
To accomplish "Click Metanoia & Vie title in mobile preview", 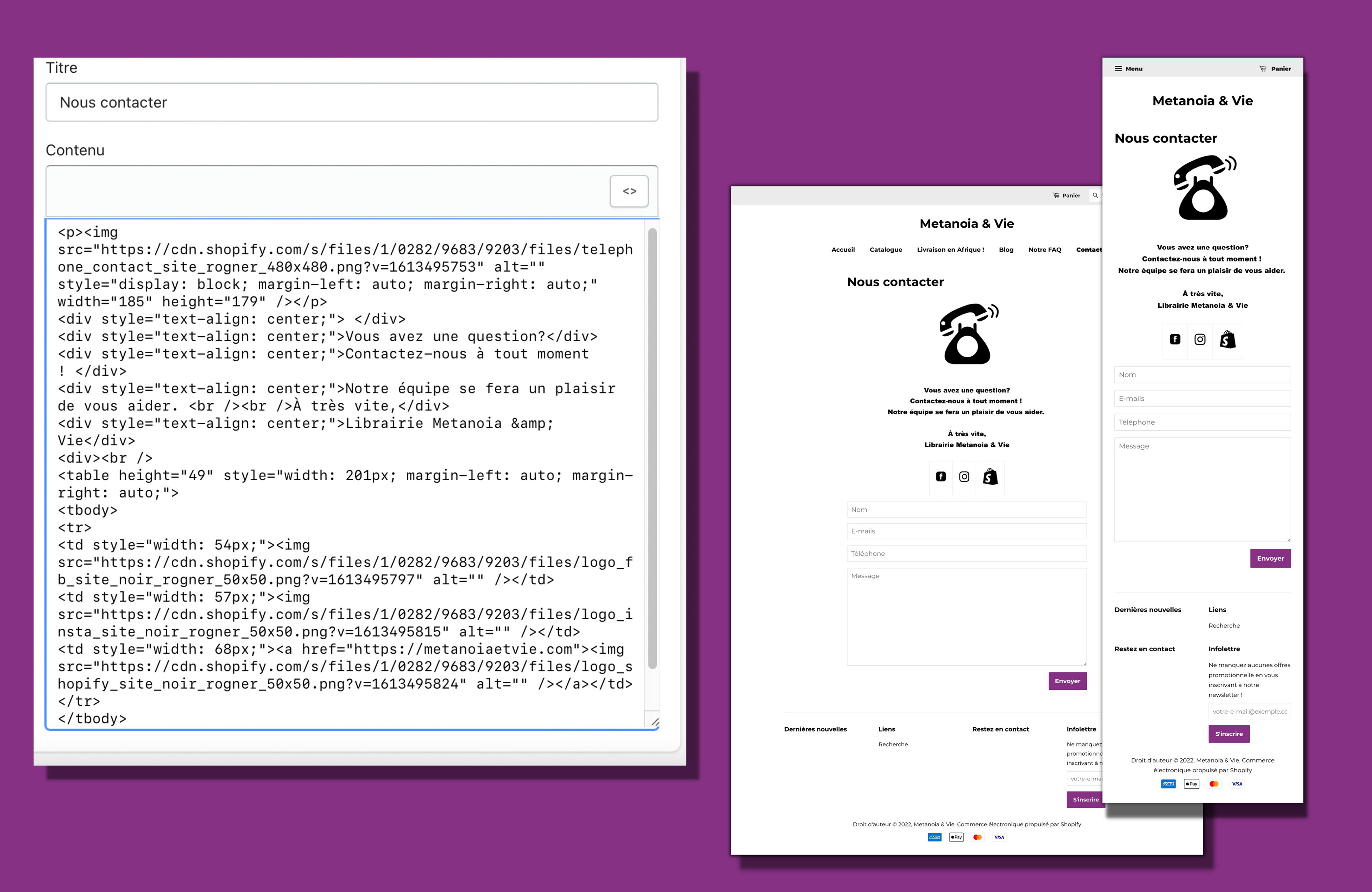I will click(x=1203, y=101).
